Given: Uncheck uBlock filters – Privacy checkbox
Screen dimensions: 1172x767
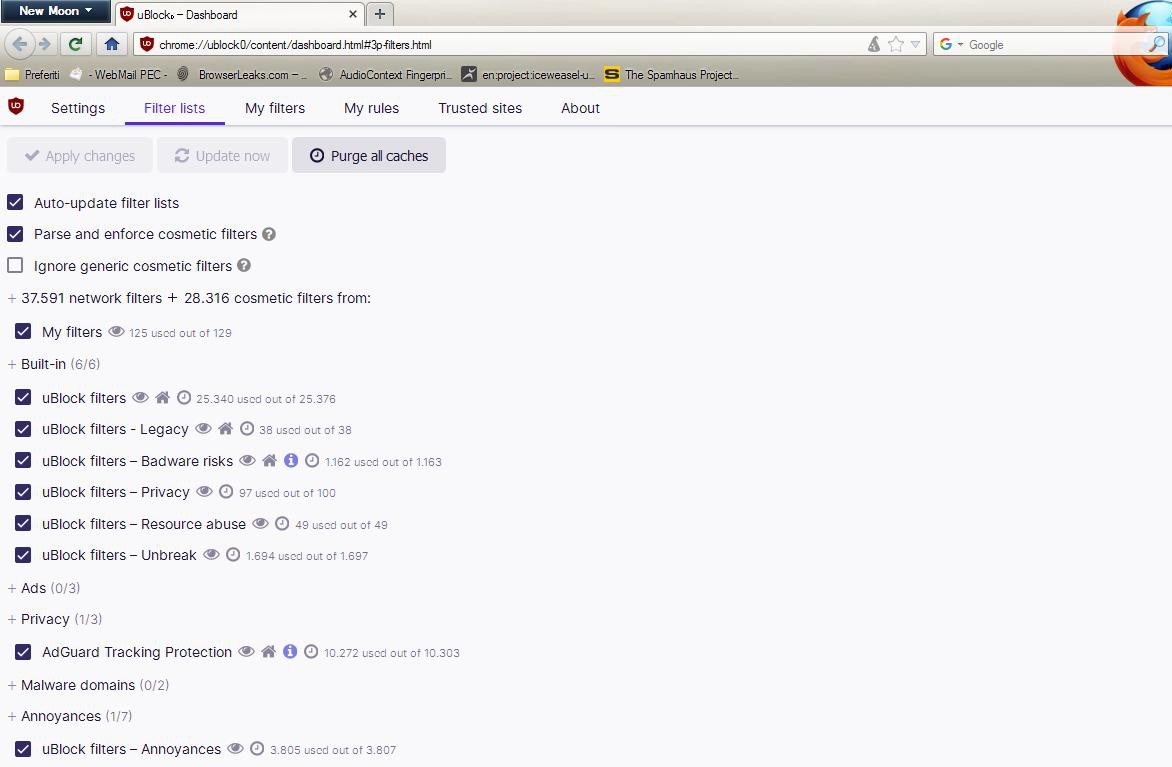Looking at the screenshot, I should 23,491.
